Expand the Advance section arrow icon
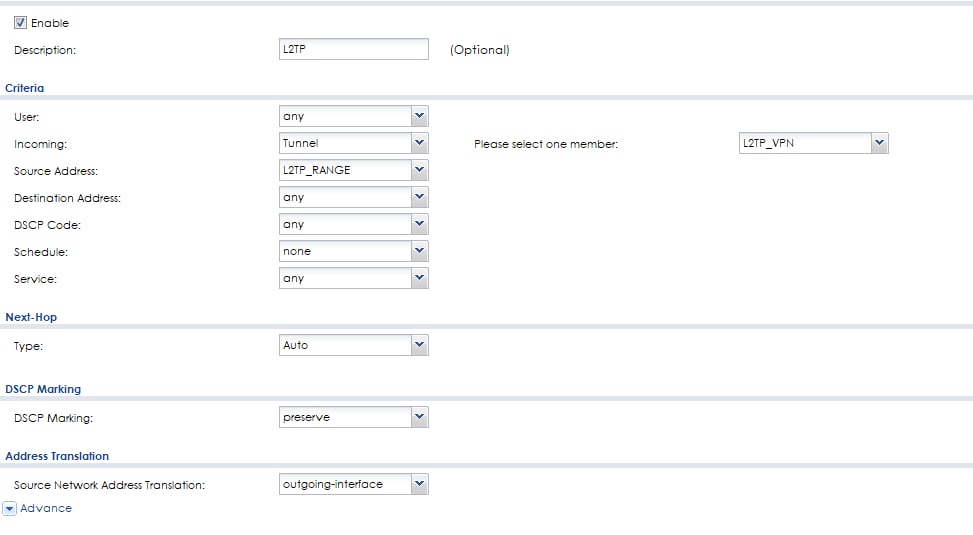Viewport: 973px width, 535px height. click(x=9, y=508)
